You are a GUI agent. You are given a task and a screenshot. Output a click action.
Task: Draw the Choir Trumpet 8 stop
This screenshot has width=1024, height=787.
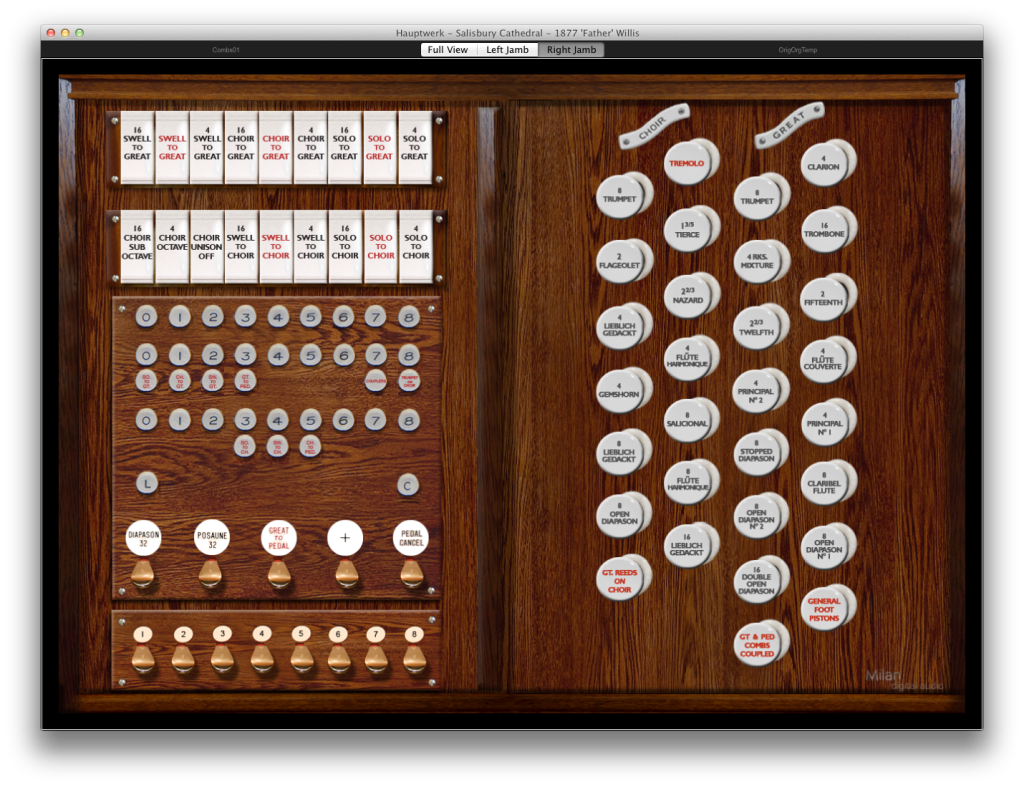tap(619, 197)
